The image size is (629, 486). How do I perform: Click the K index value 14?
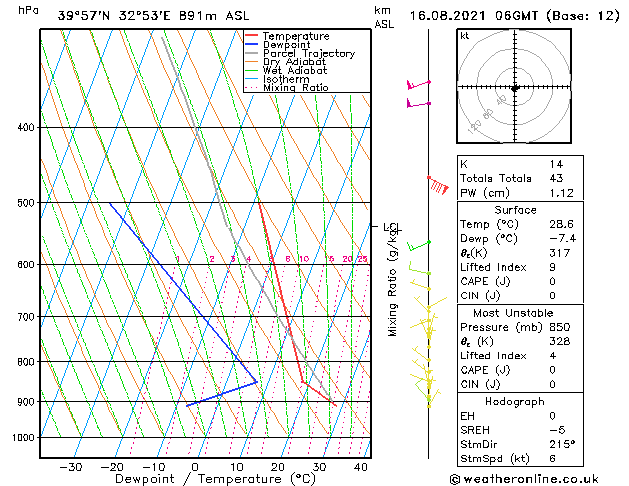tap(556, 164)
